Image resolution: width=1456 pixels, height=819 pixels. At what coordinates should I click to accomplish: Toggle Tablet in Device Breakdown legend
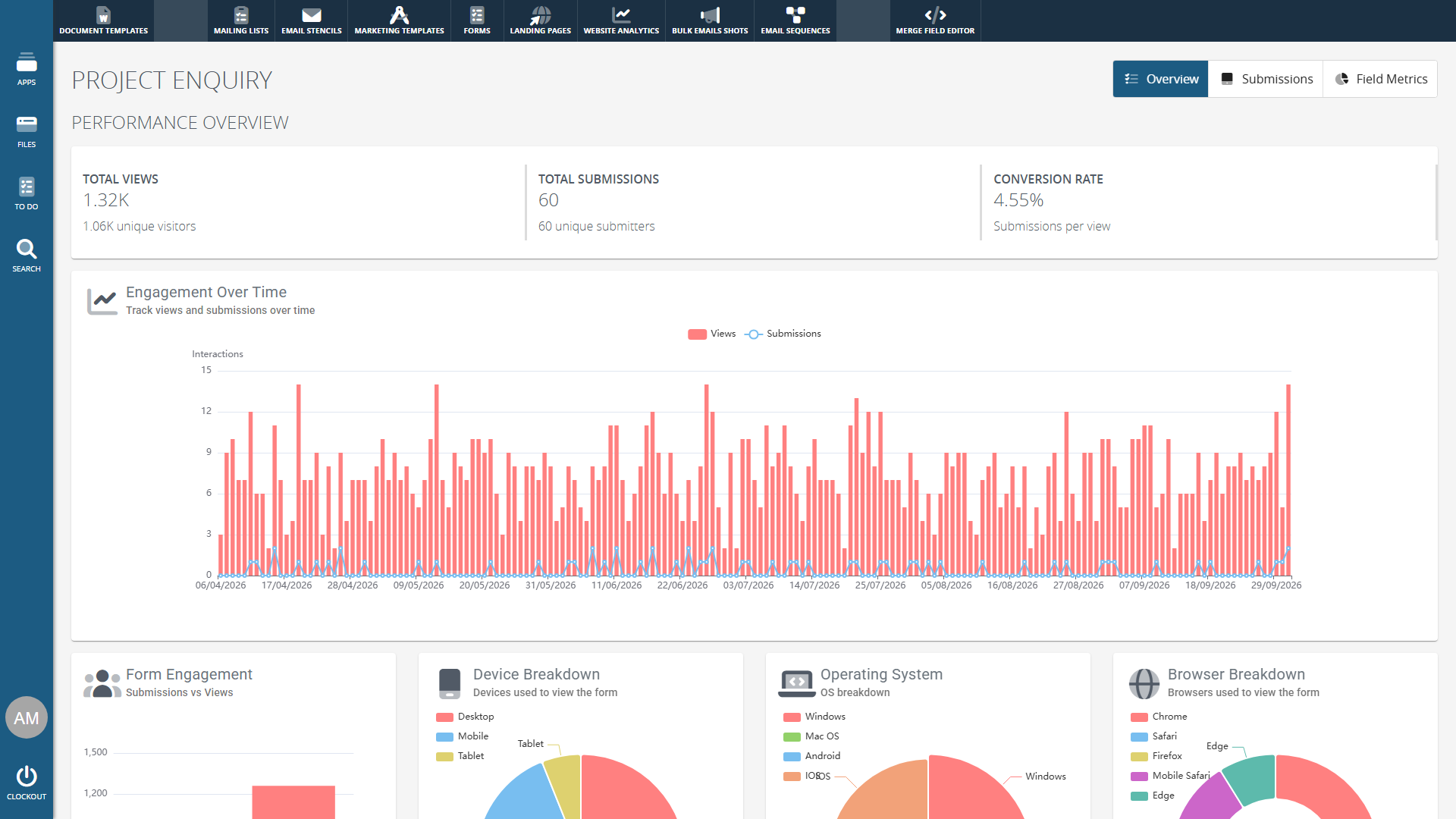click(x=460, y=756)
